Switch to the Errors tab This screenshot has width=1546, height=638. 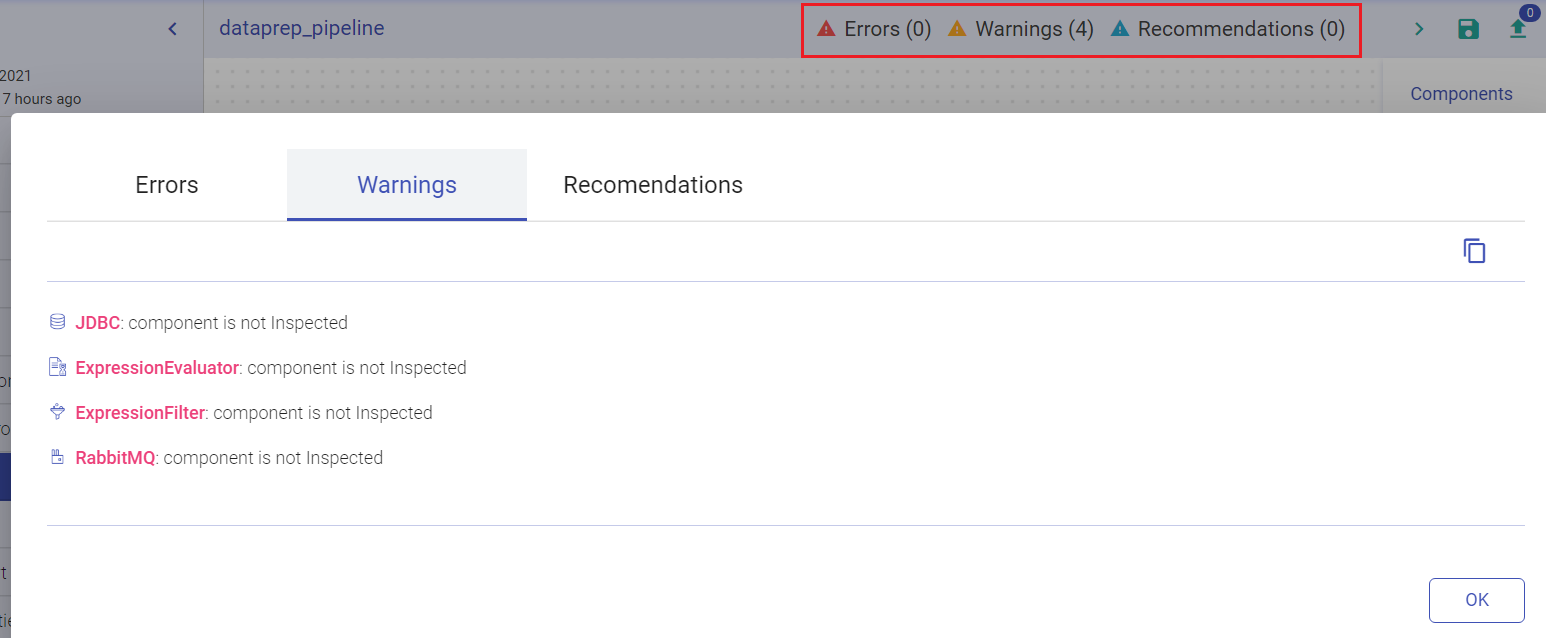(x=167, y=185)
